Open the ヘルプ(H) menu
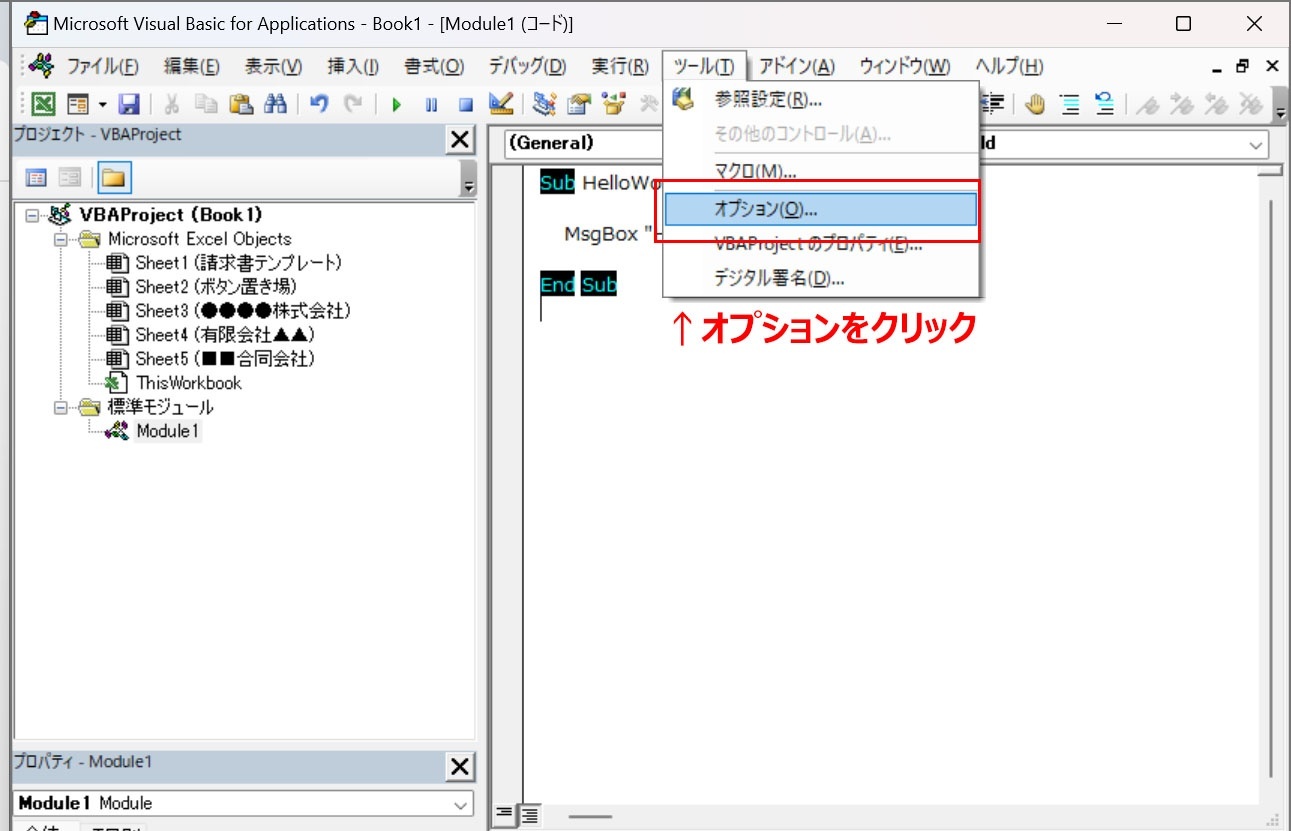 (x=1008, y=66)
